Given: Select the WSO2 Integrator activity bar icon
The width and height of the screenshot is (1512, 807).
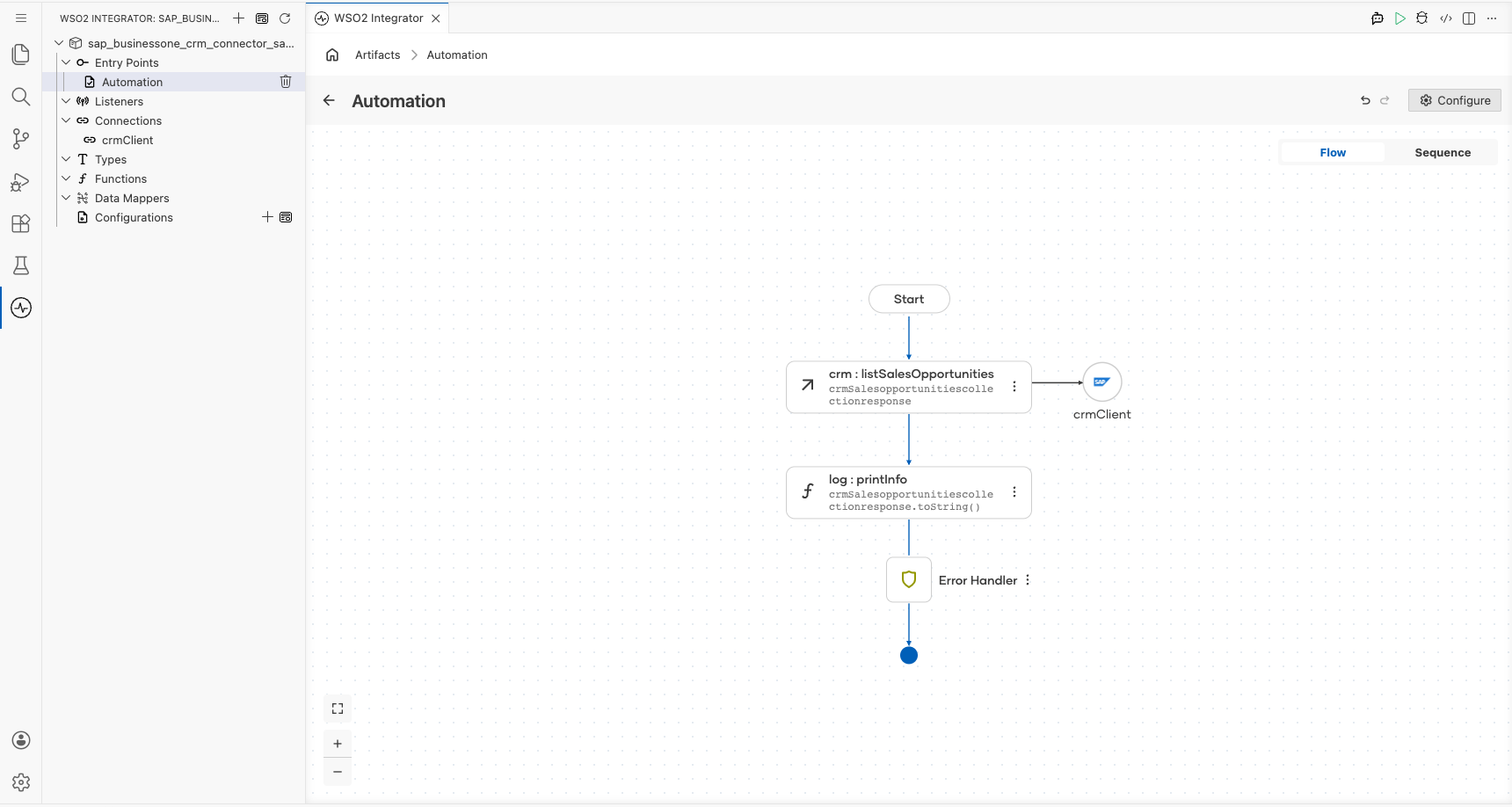Looking at the screenshot, I should [x=21, y=308].
